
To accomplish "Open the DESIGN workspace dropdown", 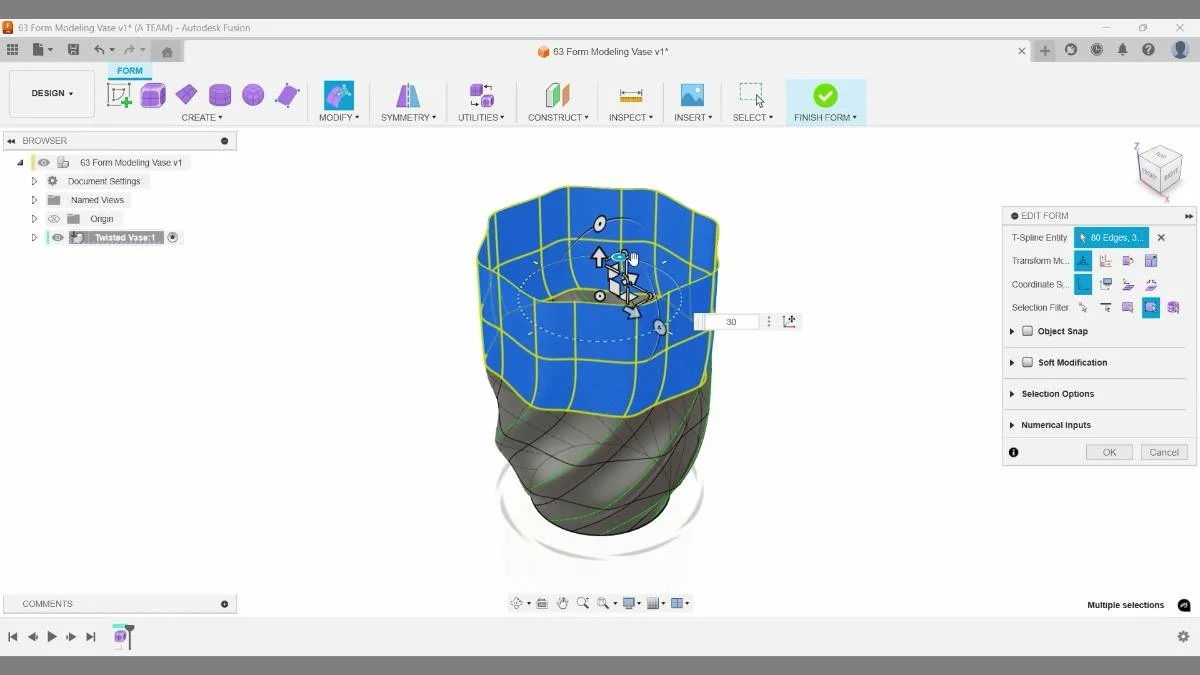I will click(x=52, y=93).
